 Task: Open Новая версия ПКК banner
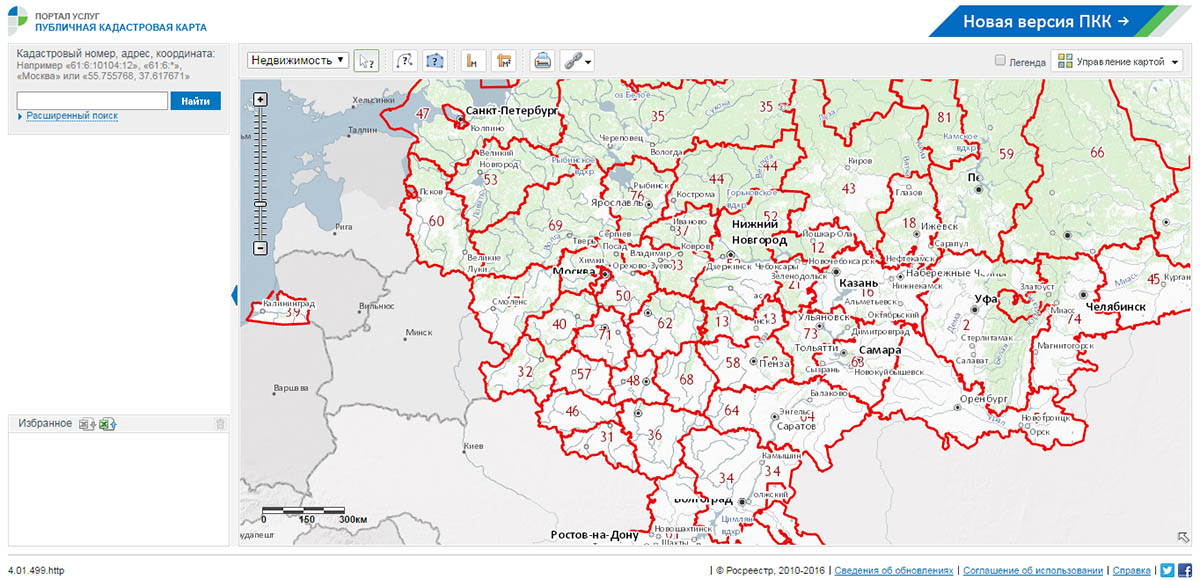(x=1046, y=21)
